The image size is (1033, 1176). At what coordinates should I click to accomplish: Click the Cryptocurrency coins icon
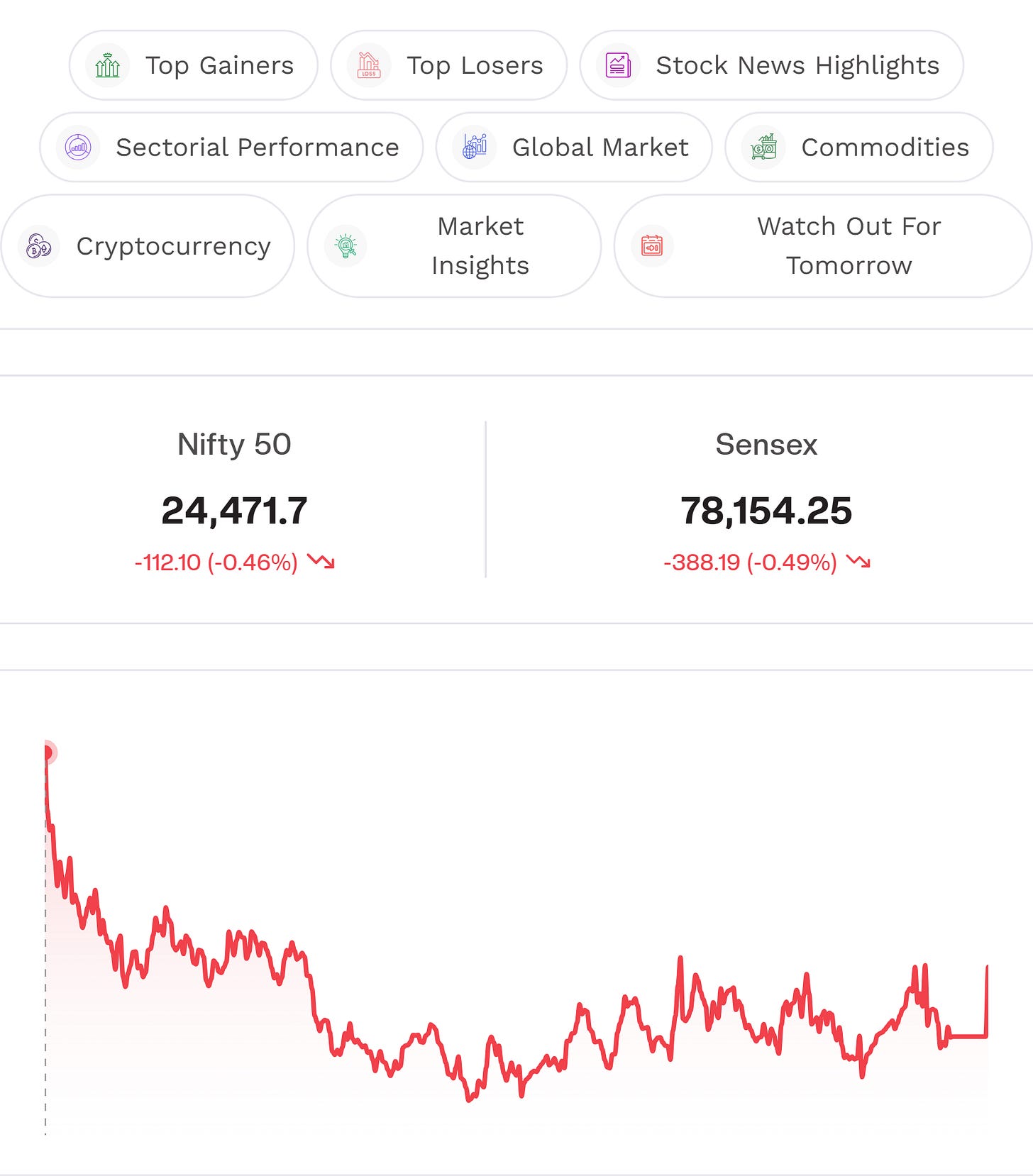(39, 246)
